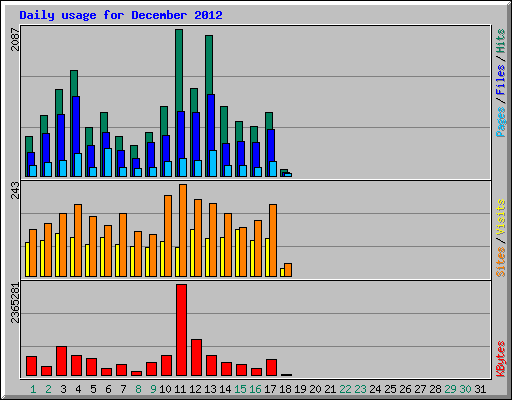The height and width of the screenshot is (400, 512).
Task: Select day 6 on the x-axis
Action: tap(108, 389)
